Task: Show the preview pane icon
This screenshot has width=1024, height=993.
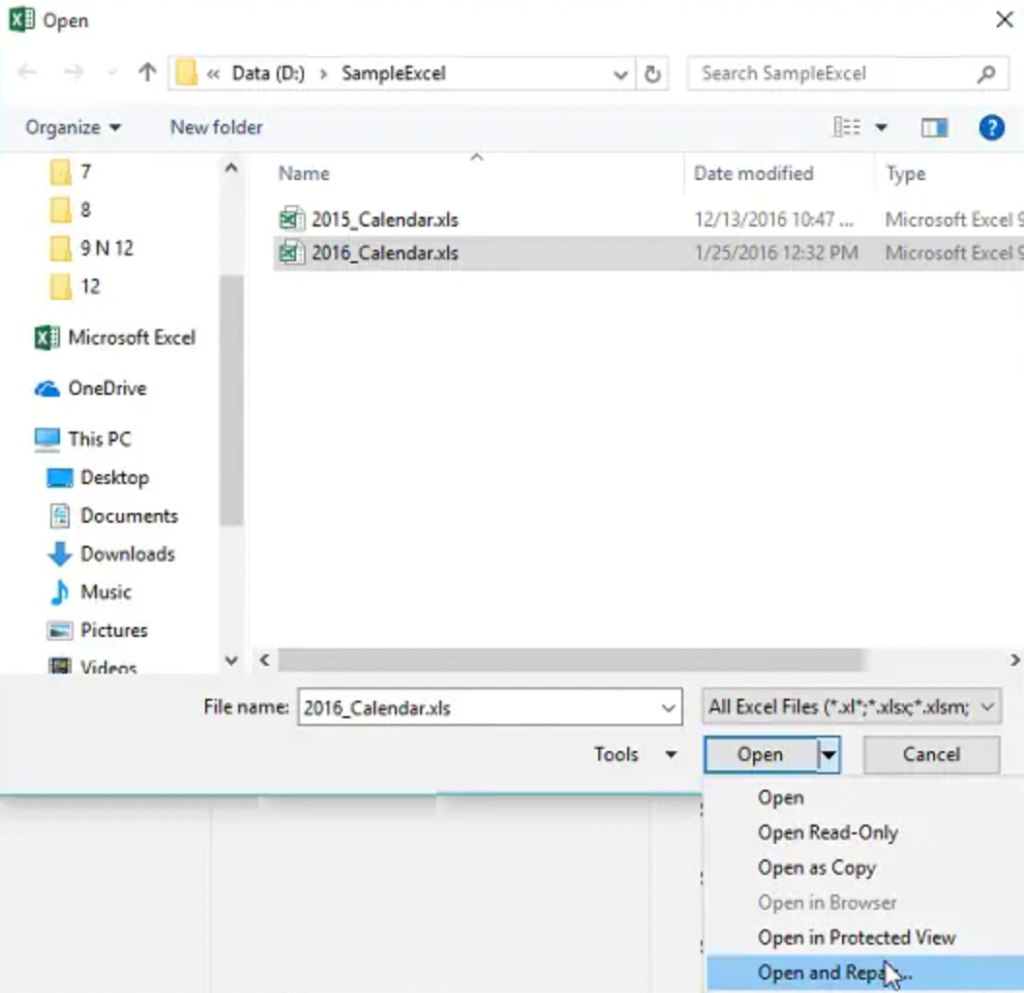Action: (934, 127)
